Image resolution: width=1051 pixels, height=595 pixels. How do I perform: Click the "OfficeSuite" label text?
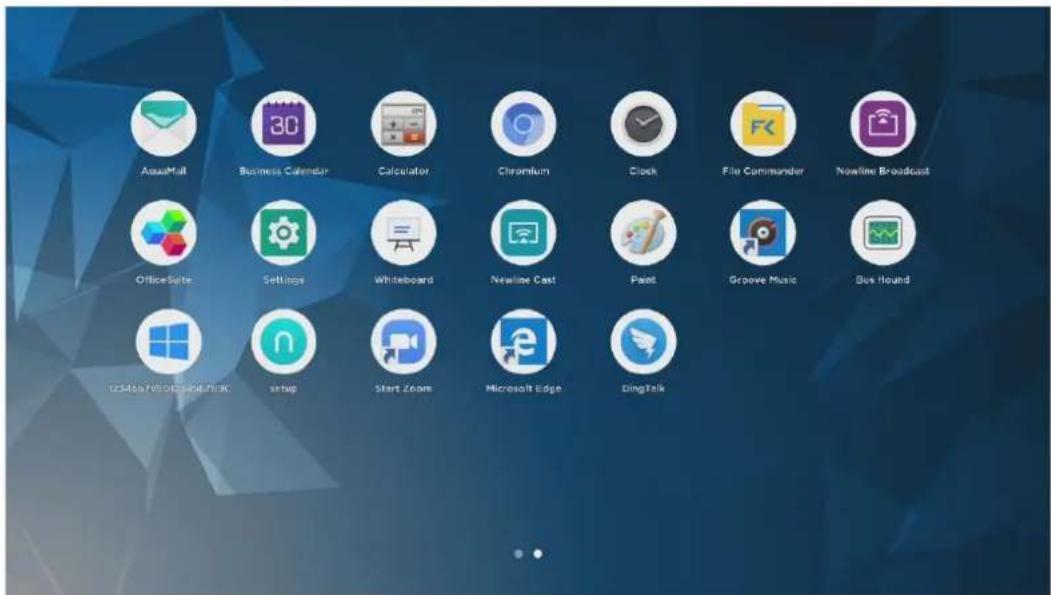[x=164, y=279]
